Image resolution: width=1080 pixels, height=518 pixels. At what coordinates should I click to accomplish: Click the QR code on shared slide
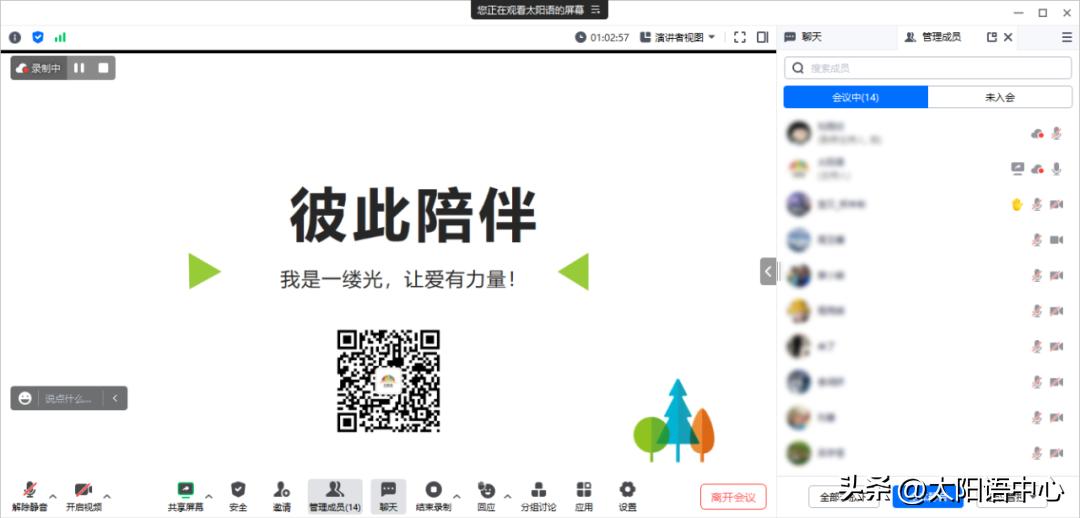coord(388,381)
